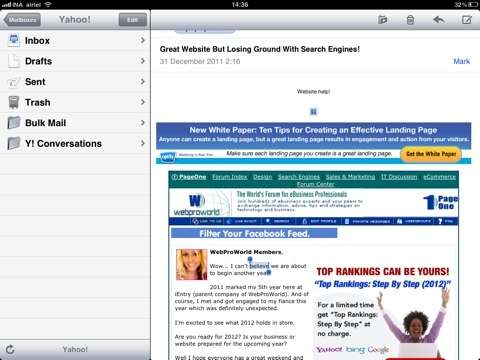Tap the Bulk Mail folder icon
This screenshot has height=360, width=480.
[x=14, y=123]
